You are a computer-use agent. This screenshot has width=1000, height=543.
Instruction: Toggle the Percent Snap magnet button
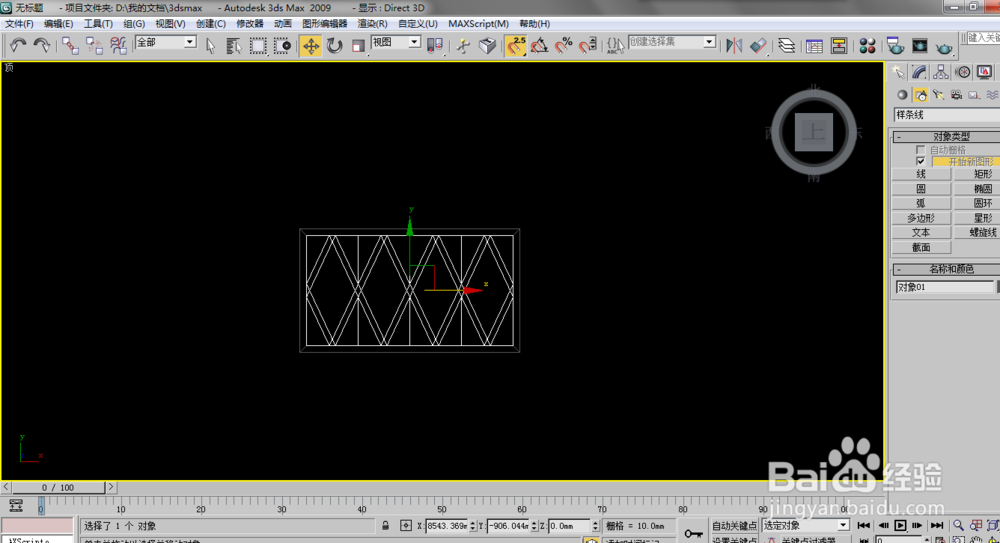coord(564,45)
